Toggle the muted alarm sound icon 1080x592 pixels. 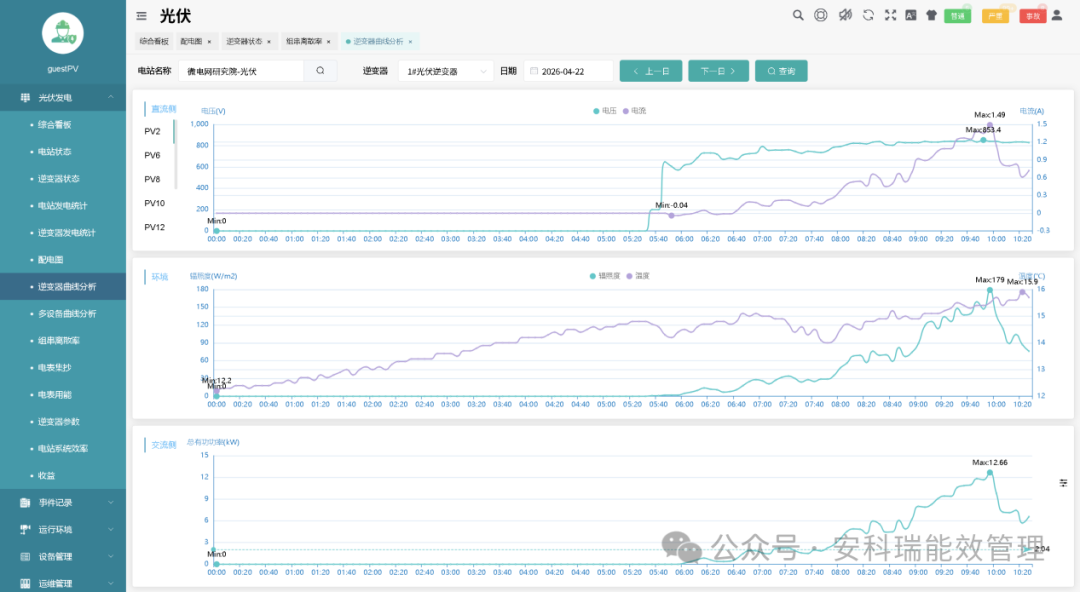click(844, 15)
